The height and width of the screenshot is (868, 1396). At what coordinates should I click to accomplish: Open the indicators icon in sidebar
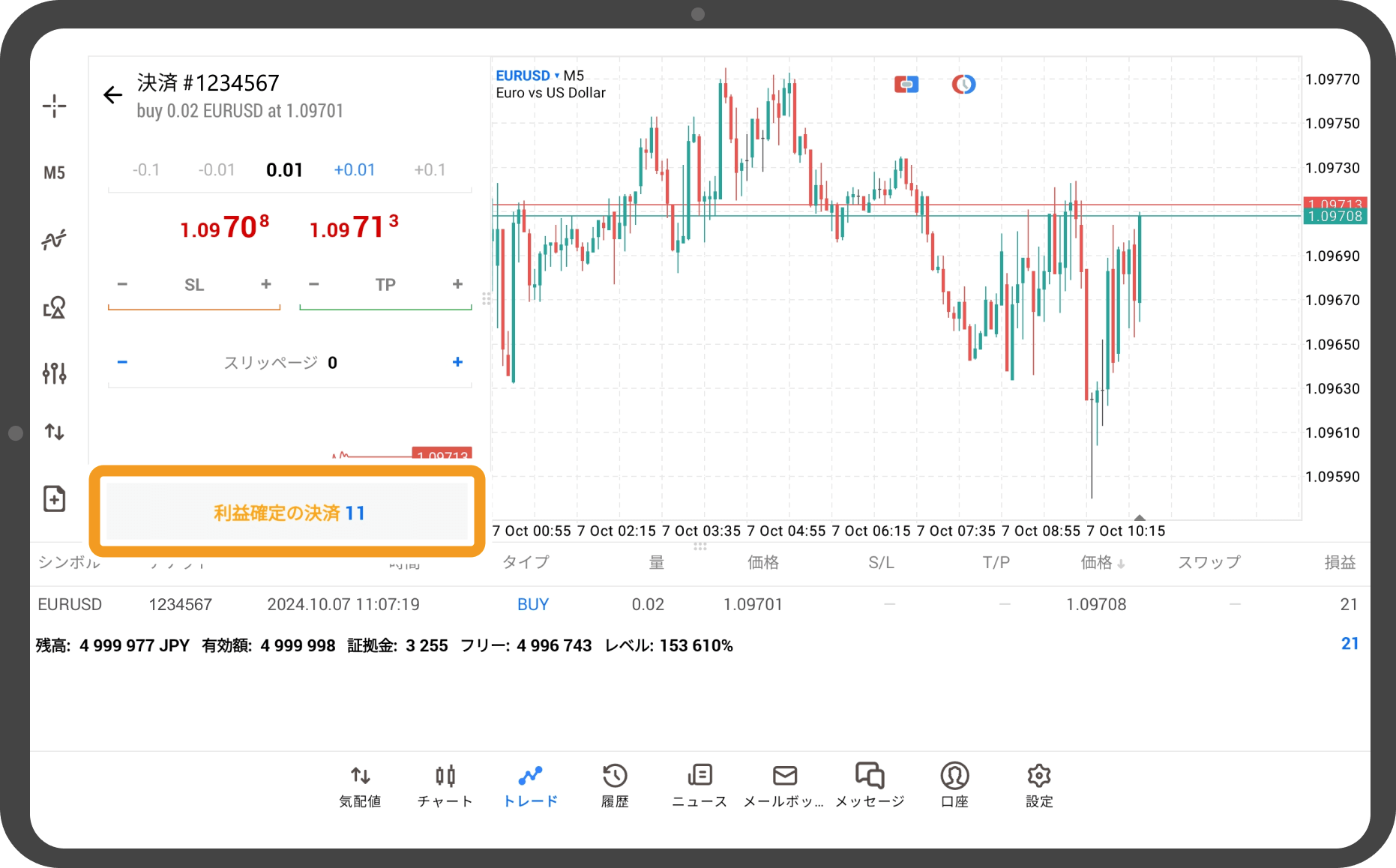[54, 240]
